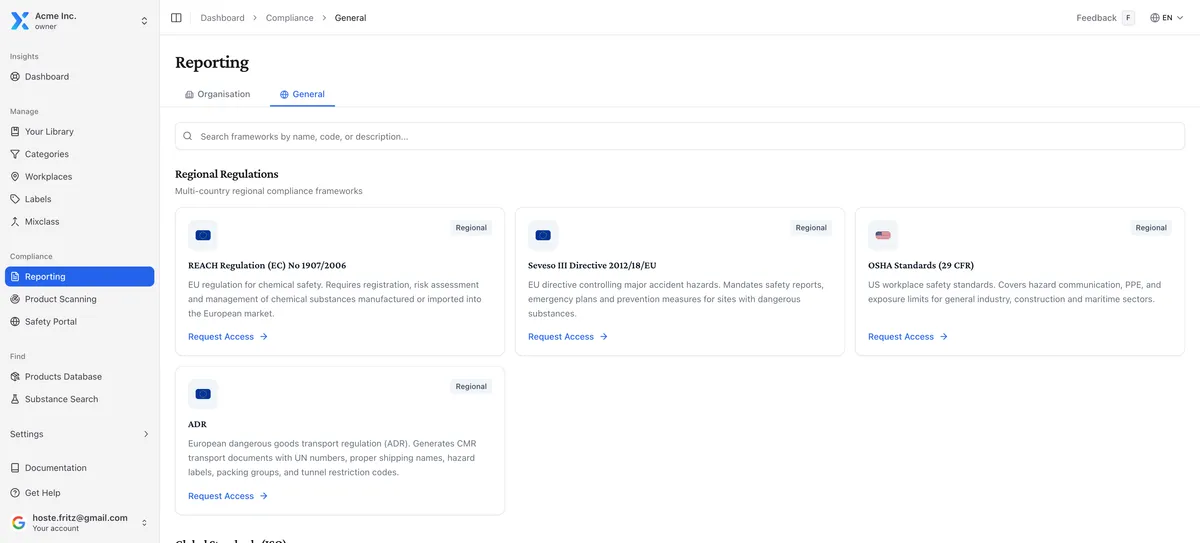The height and width of the screenshot is (543, 1200).
Task: Click the Your Library book icon
Action: point(15,132)
